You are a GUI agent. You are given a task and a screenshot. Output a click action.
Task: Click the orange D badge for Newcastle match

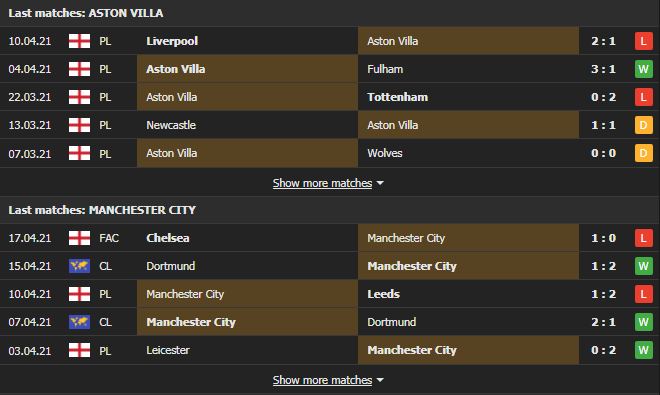coord(643,125)
